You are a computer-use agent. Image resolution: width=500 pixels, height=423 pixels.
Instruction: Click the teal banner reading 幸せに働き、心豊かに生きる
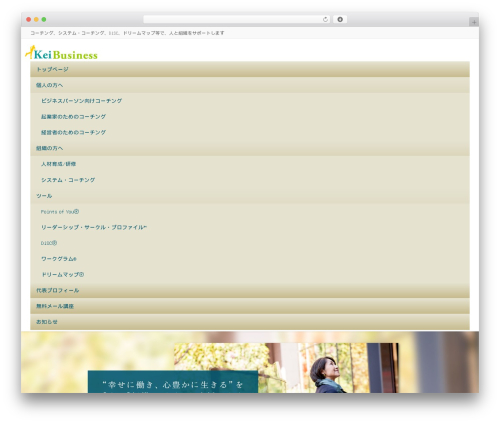173,382
